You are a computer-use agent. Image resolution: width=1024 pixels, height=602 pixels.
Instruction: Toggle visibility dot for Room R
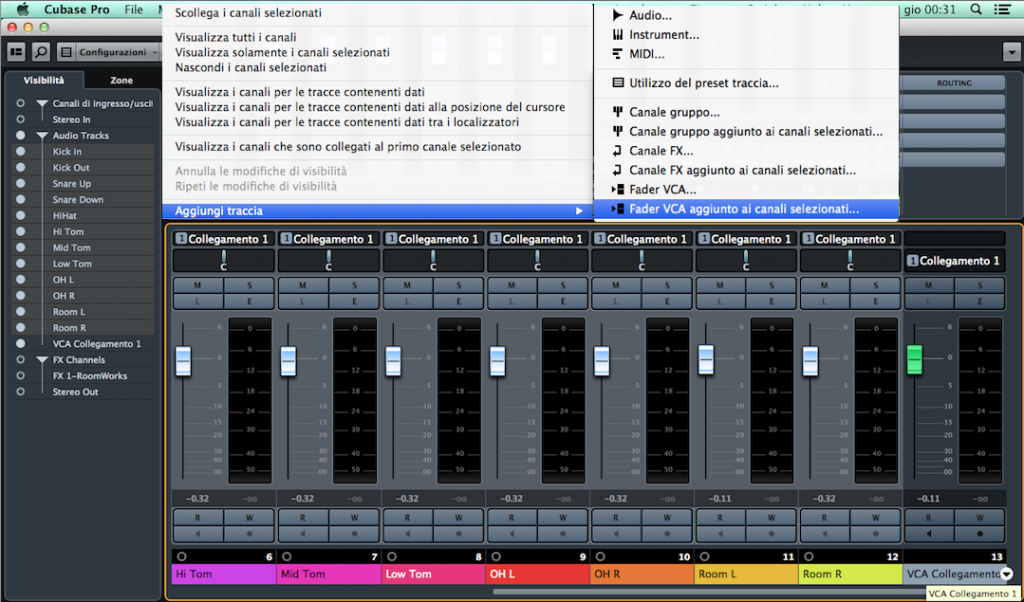[21, 328]
